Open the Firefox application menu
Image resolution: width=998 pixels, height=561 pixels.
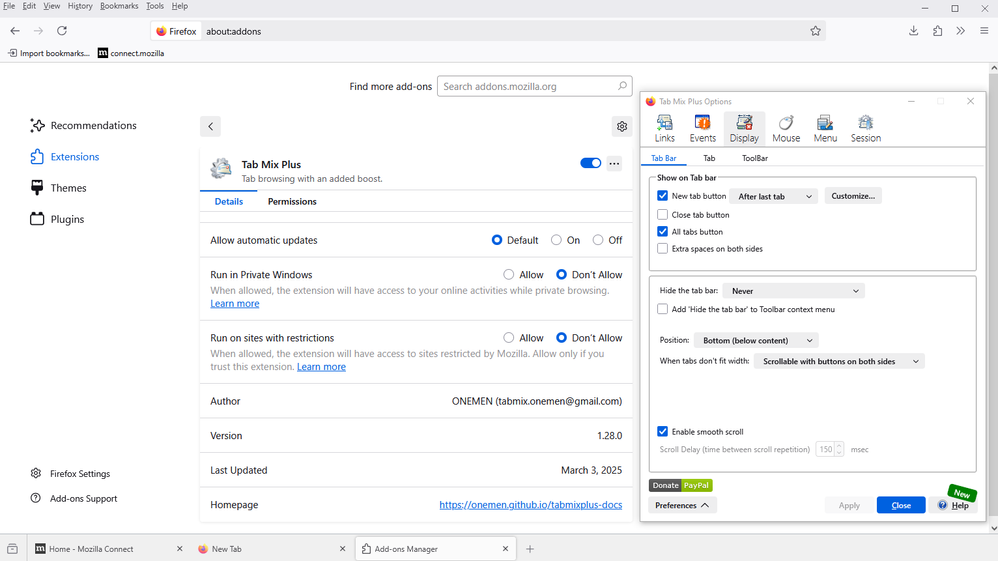984,31
